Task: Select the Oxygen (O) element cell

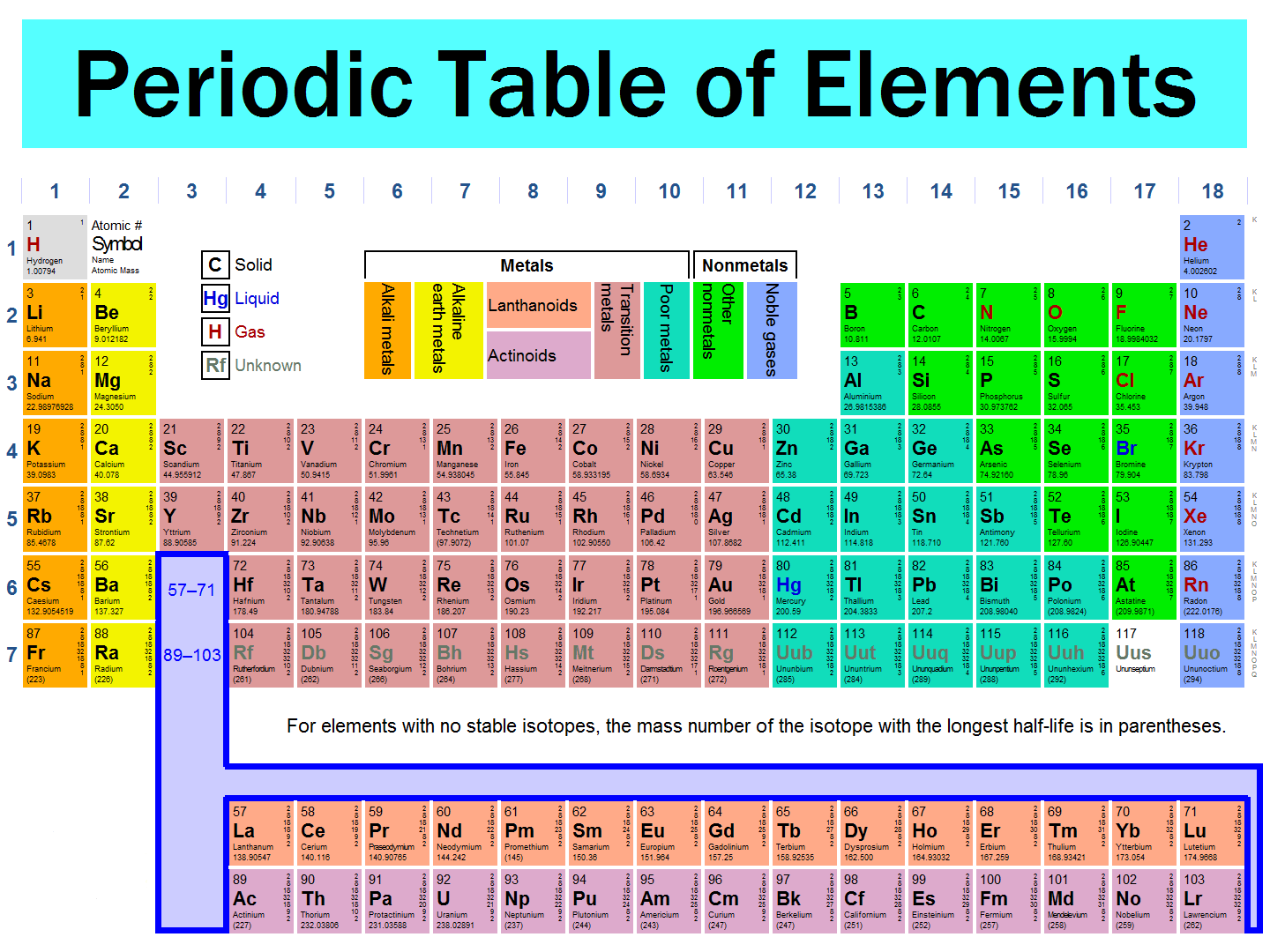Action: [x=1077, y=315]
